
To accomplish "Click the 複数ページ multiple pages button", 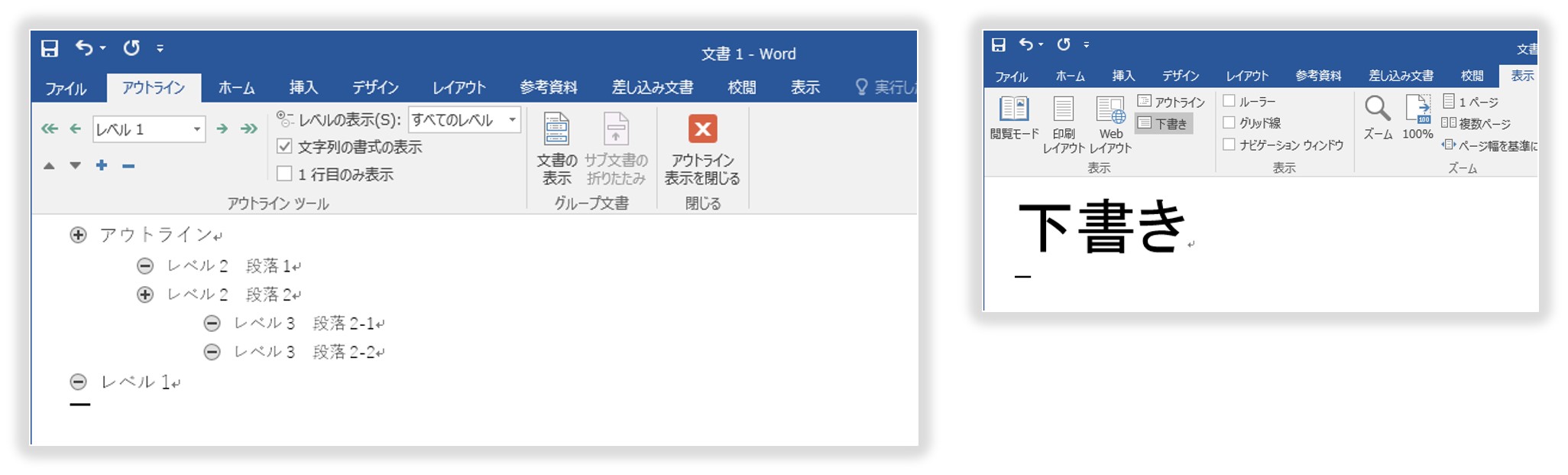I will point(1476,123).
